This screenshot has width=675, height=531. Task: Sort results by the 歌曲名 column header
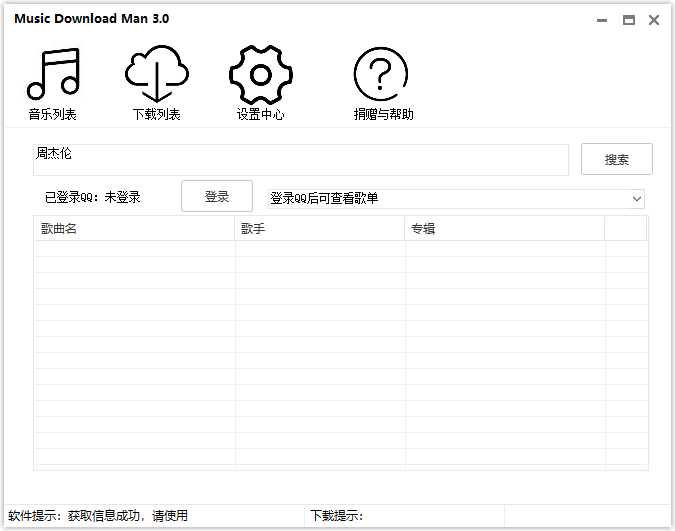[x=134, y=229]
